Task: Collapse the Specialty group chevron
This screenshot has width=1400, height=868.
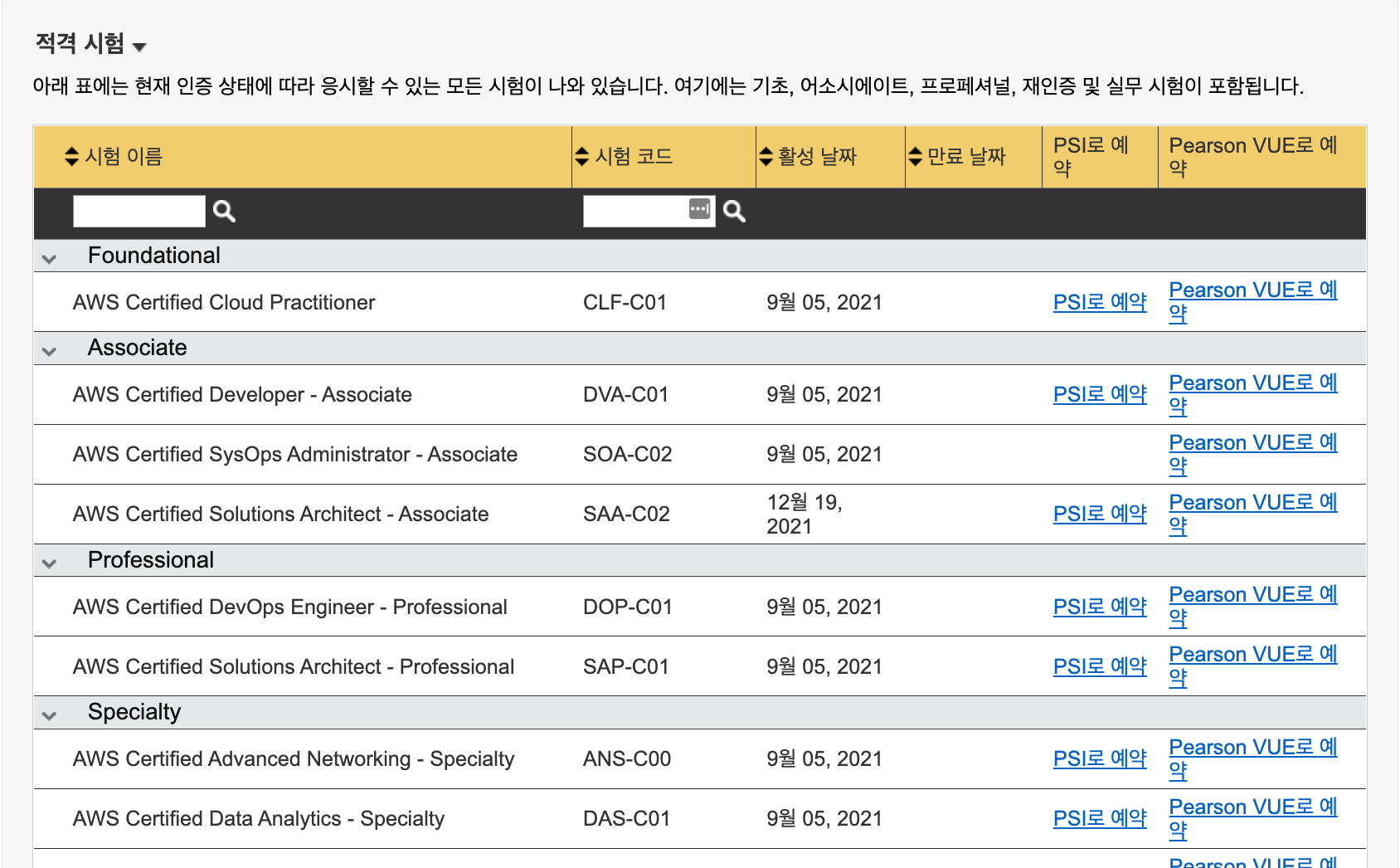Action: [49, 715]
